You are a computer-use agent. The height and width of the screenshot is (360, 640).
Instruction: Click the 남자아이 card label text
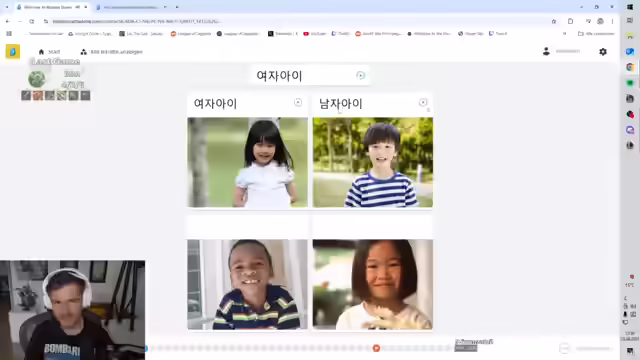point(341,104)
